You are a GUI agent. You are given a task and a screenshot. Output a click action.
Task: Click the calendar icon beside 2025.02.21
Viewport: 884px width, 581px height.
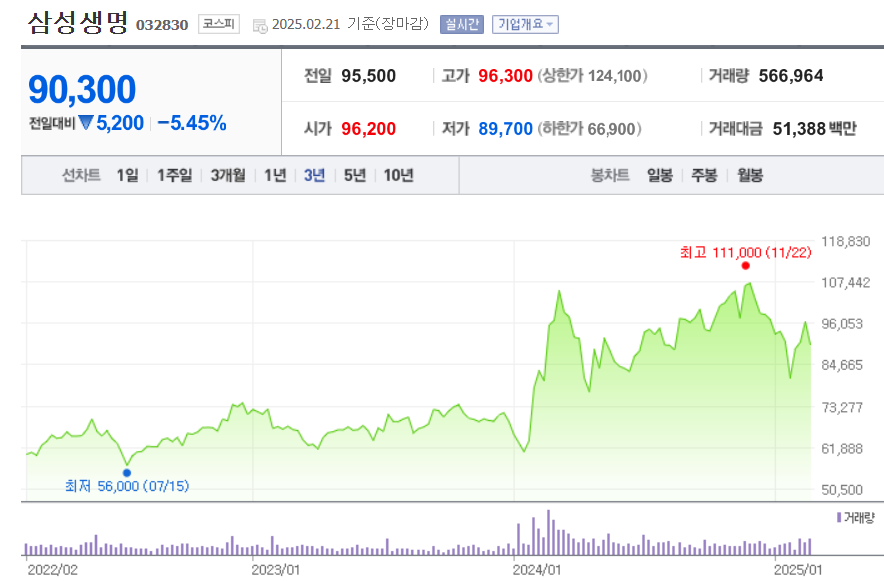[260, 26]
